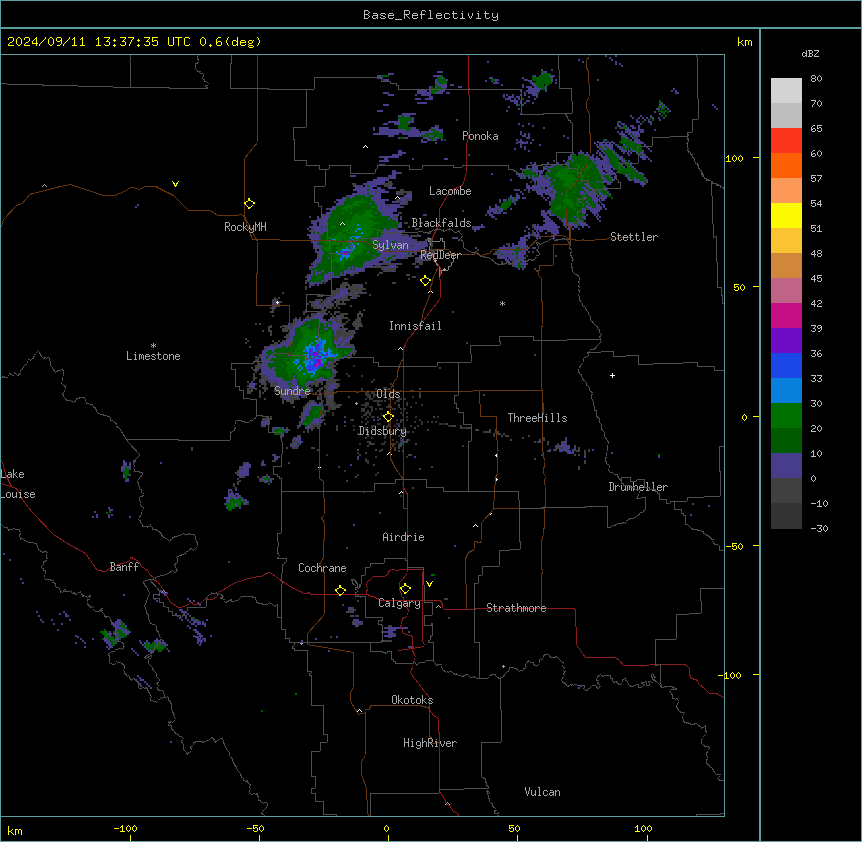Click the km unit label at top right
Image resolution: width=862 pixels, height=842 pixels.
(x=744, y=42)
